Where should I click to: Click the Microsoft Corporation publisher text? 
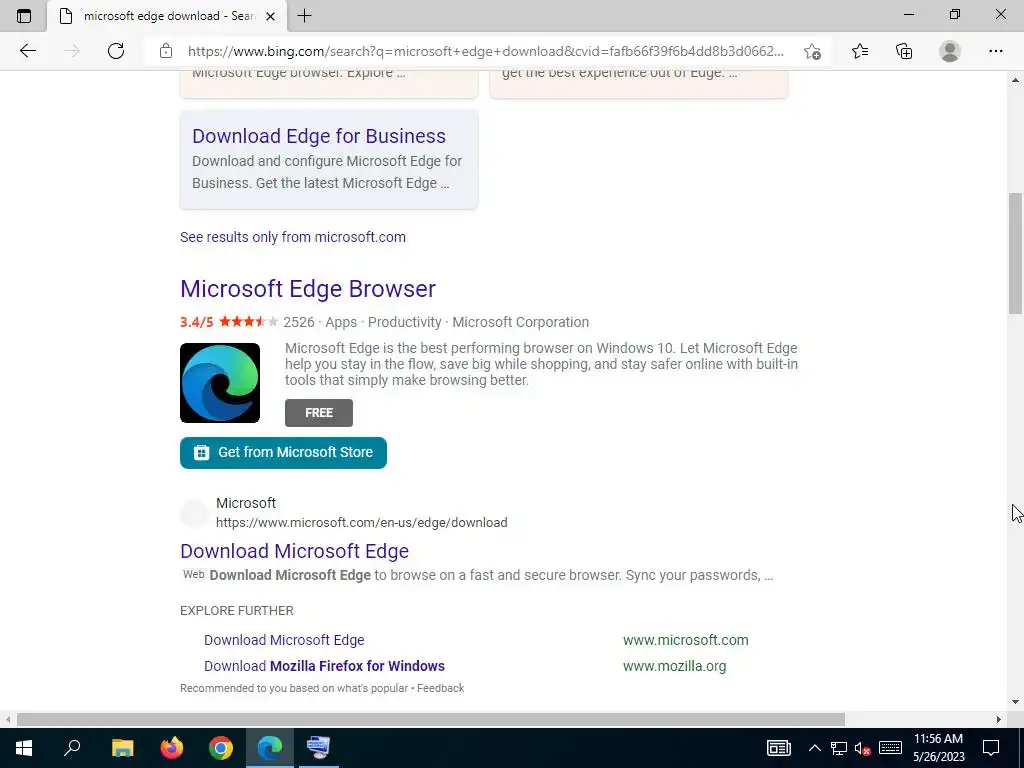(520, 322)
